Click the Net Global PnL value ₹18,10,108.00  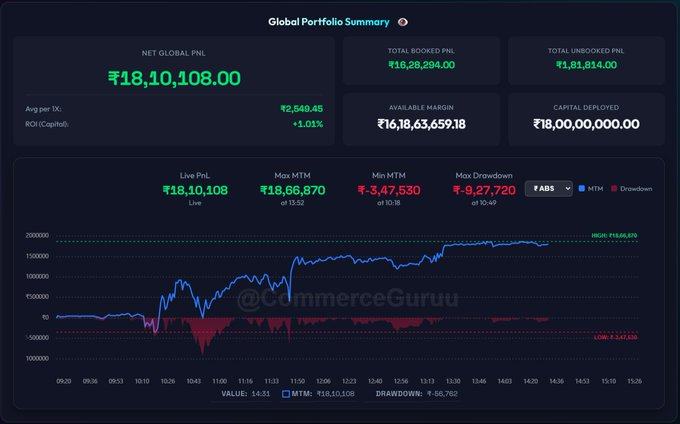174,78
